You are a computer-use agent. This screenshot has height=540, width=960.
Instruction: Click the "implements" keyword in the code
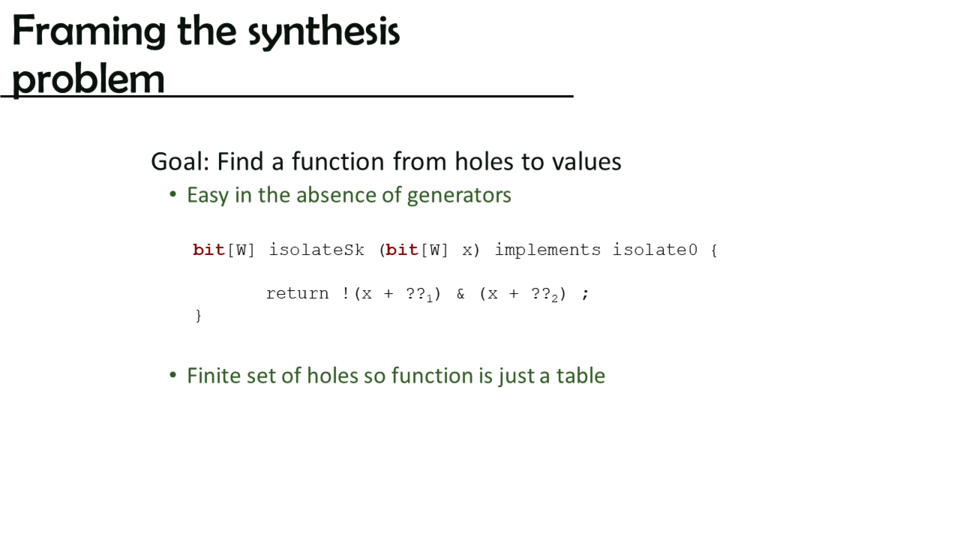pyautogui.click(x=547, y=250)
